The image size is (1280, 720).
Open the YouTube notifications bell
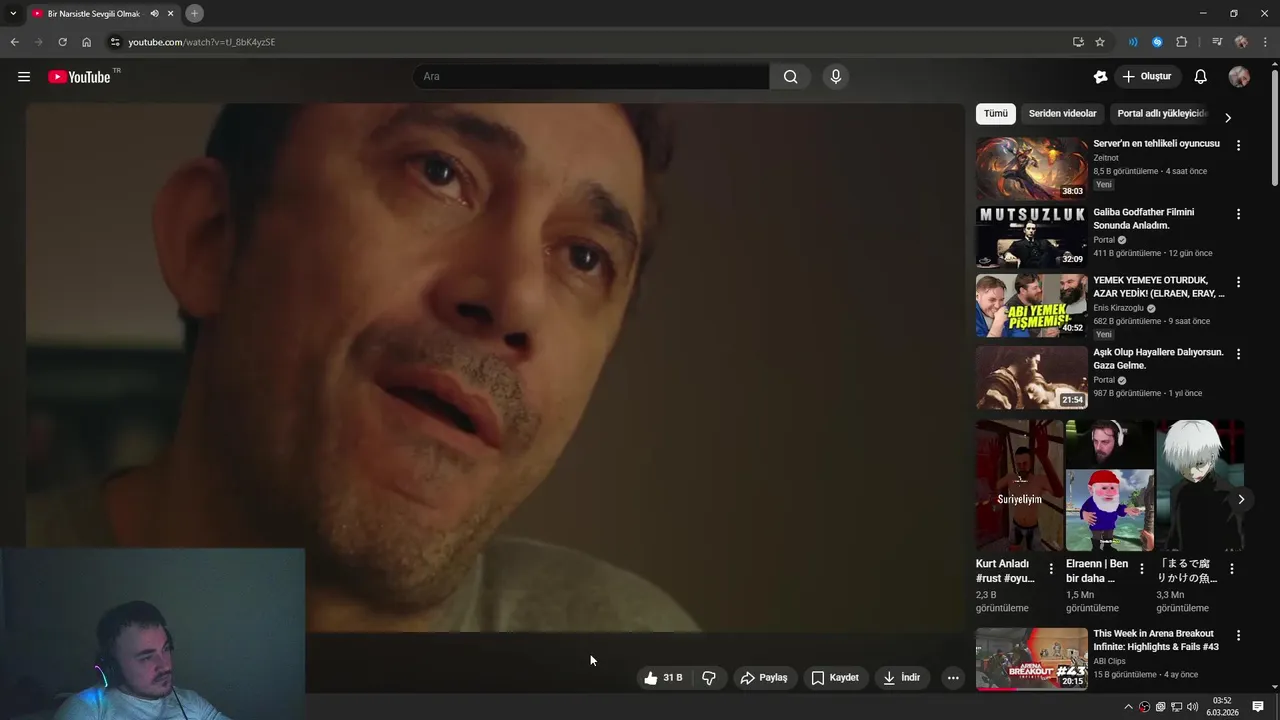(1201, 77)
